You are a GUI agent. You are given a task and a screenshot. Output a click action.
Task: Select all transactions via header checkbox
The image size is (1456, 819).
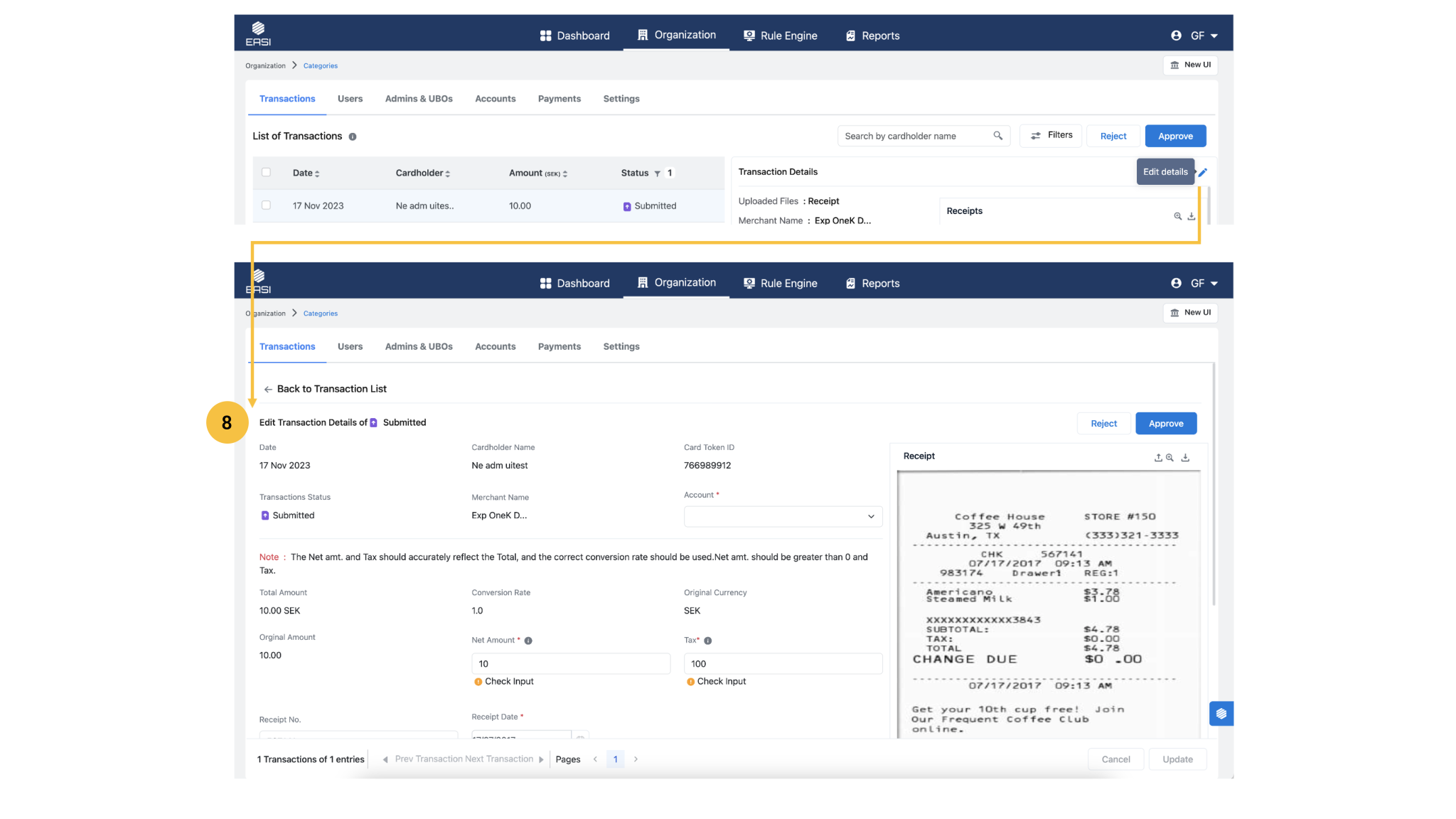[266, 172]
